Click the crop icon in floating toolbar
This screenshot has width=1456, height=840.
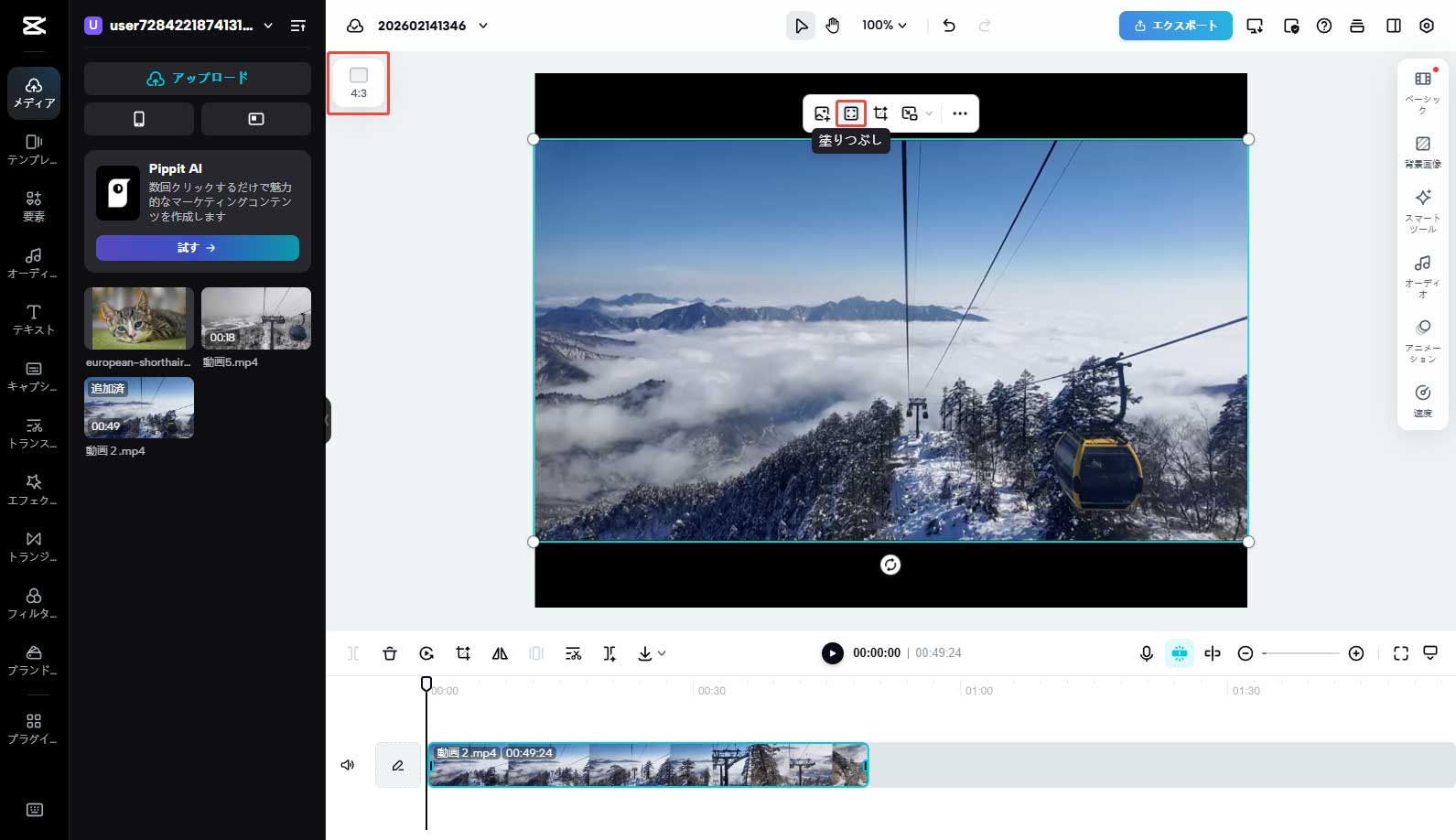pyautogui.click(x=880, y=113)
